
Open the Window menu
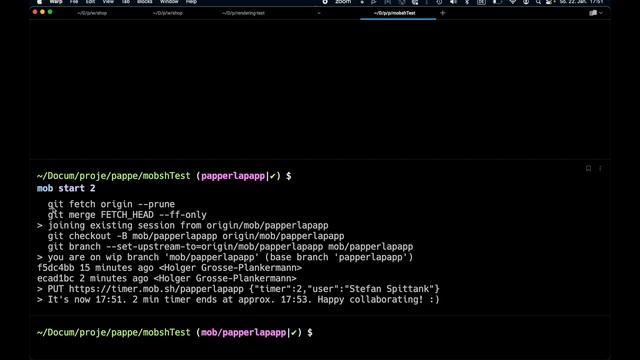point(169,2)
